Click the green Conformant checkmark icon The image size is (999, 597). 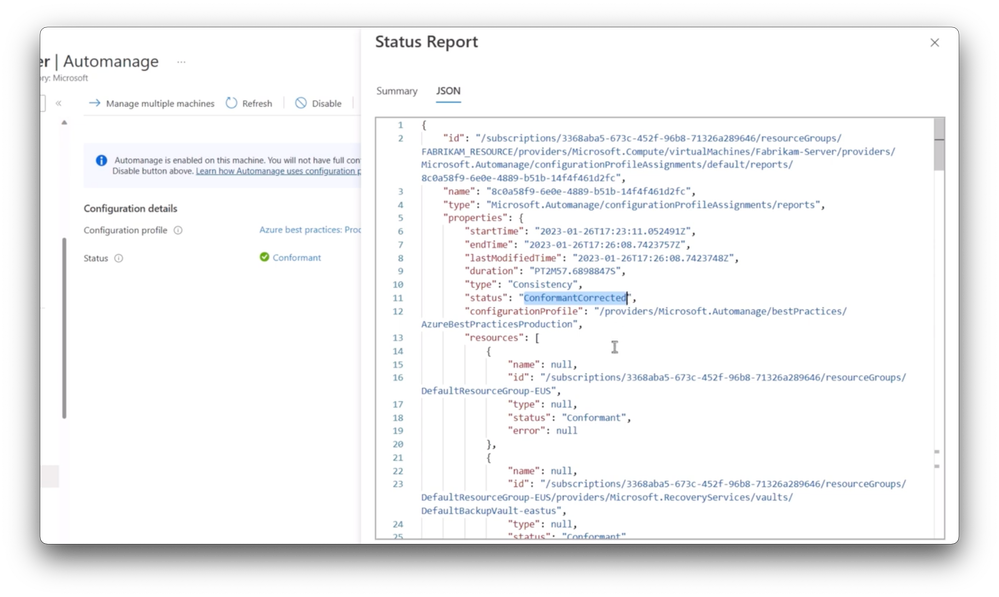264,257
